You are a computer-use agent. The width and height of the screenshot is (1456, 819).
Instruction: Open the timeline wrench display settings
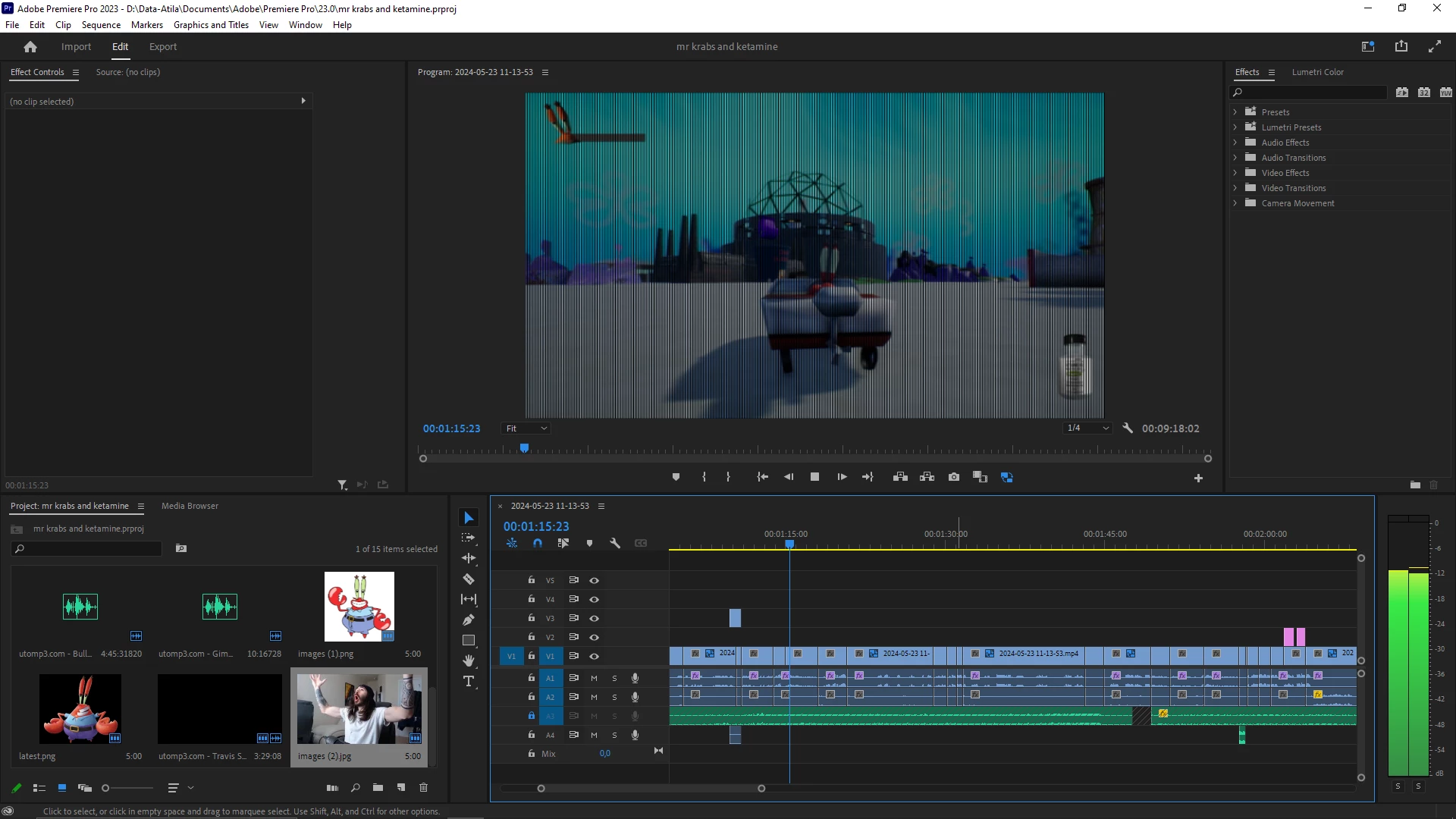615,543
